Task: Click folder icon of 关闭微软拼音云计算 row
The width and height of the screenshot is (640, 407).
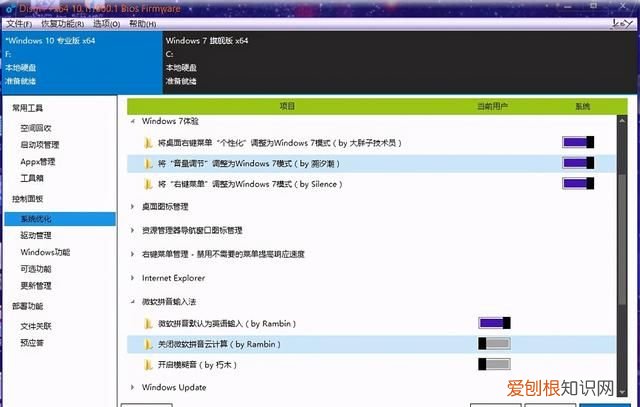Action: (148, 345)
